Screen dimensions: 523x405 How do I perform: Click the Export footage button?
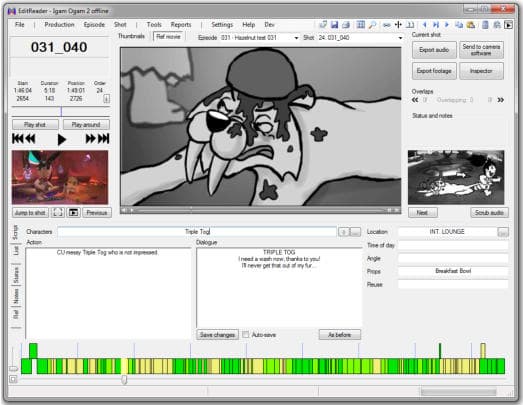pyautogui.click(x=434, y=71)
